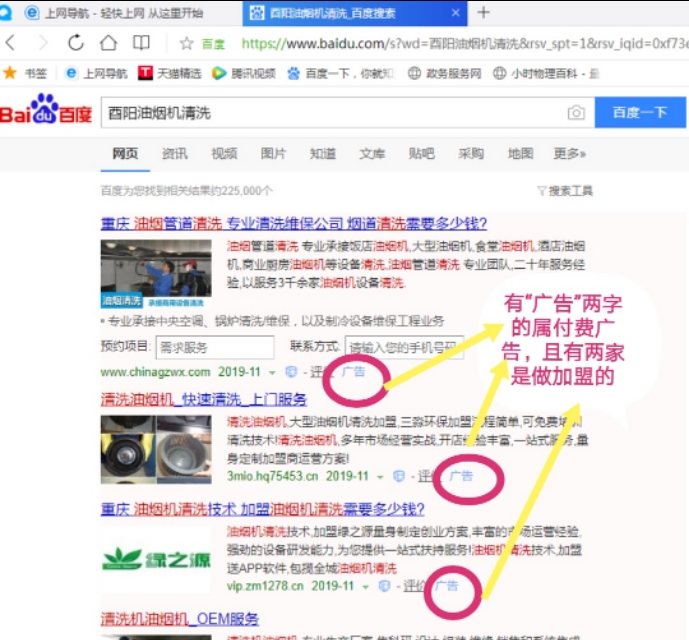Close the 酉阳油烟机清洗 Baidu search tab

456,13
